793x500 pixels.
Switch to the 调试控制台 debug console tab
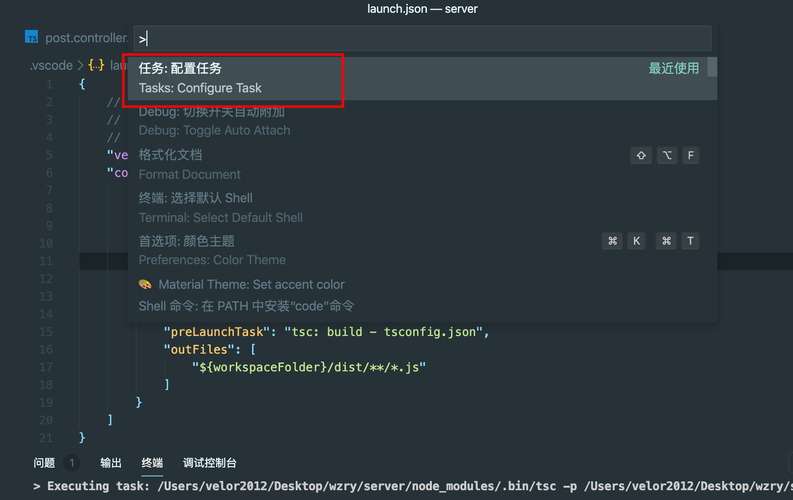point(209,463)
